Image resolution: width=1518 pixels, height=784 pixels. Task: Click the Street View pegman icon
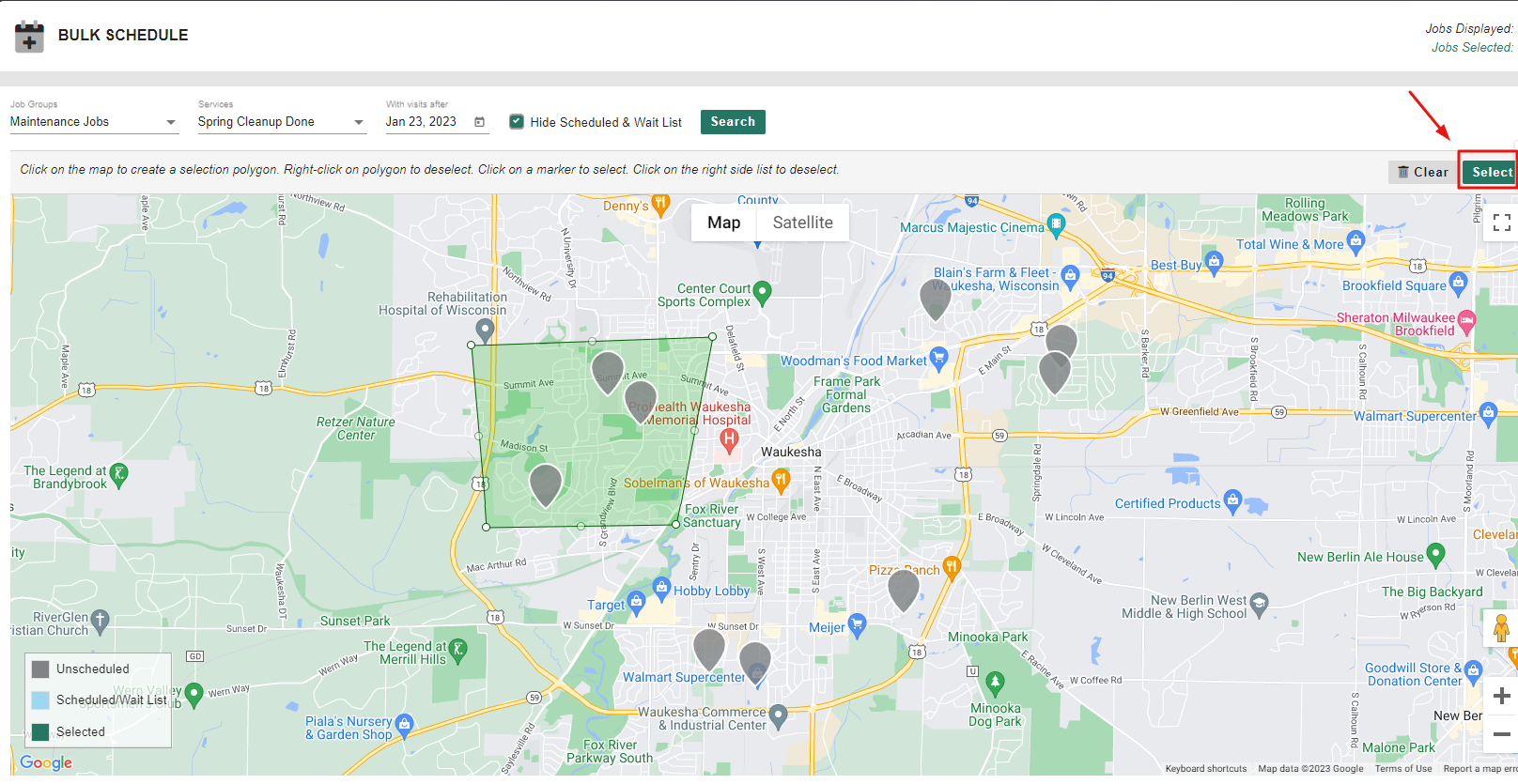coord(1501,627)
